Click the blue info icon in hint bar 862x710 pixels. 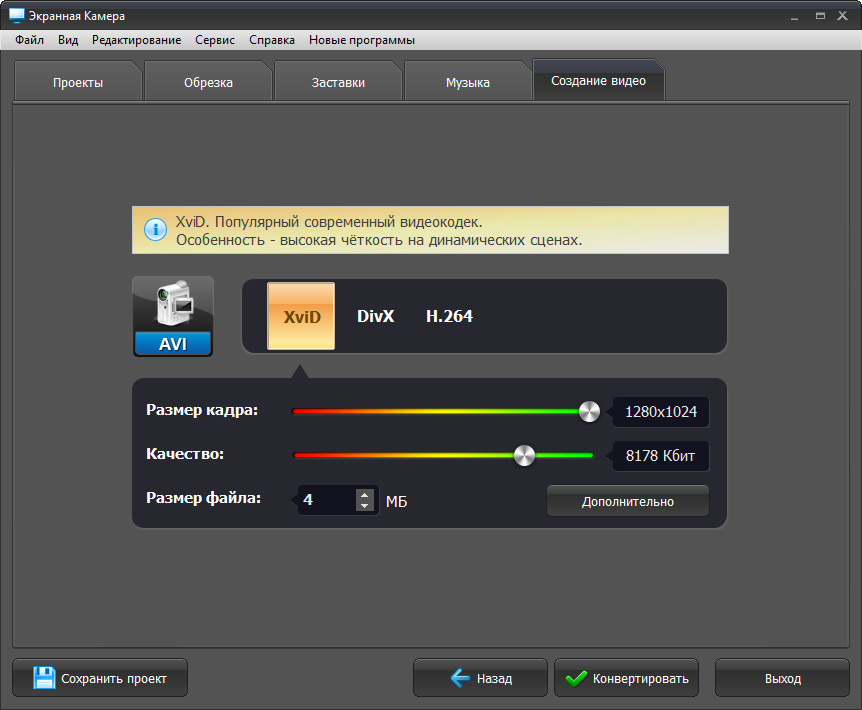pyautogui.click(x=155, y=230)
